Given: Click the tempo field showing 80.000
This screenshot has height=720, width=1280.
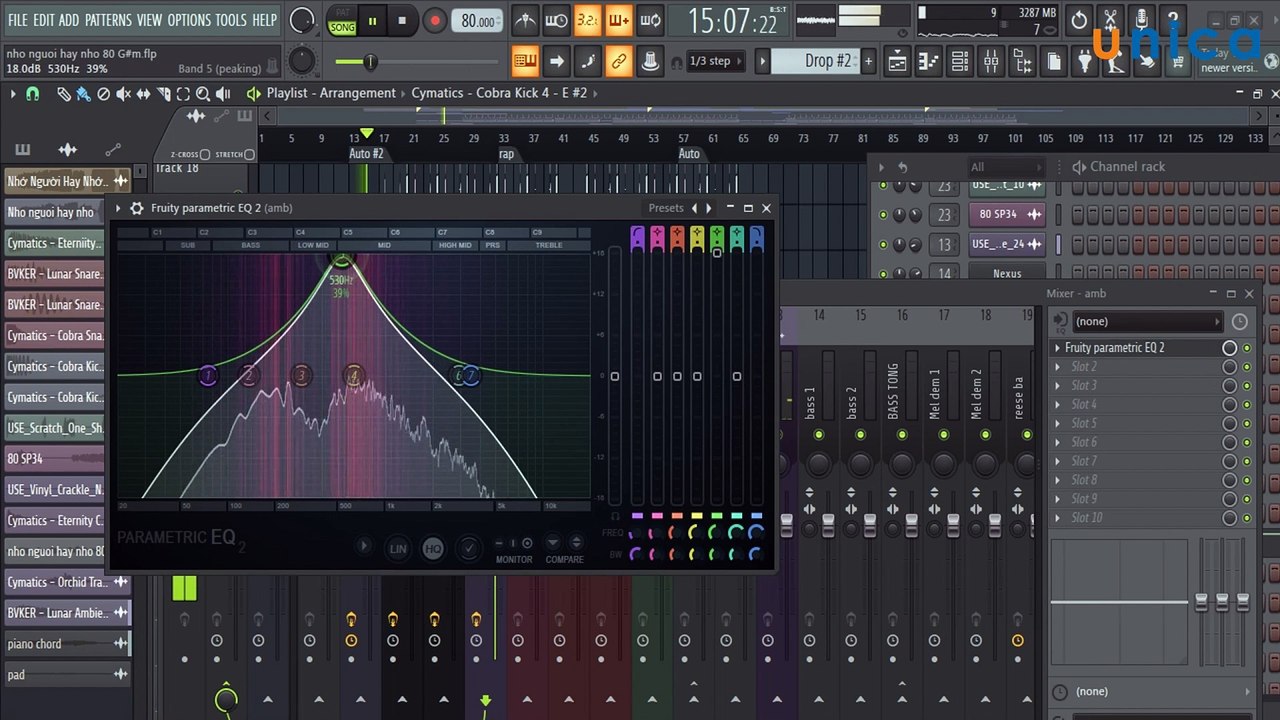Looking at the screenshot, I should tap(478, 21).
